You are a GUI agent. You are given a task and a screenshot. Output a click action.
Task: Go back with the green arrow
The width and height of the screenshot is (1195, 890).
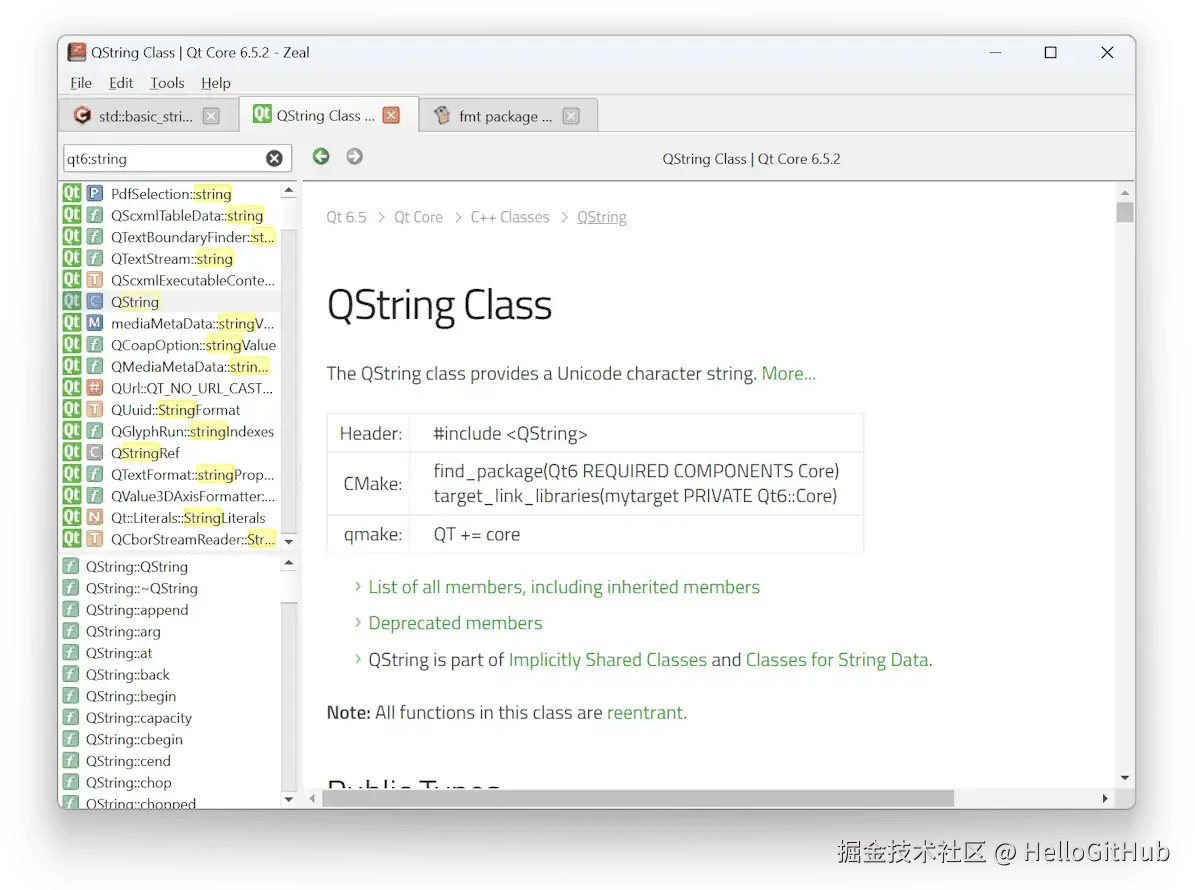coord(321,156)
